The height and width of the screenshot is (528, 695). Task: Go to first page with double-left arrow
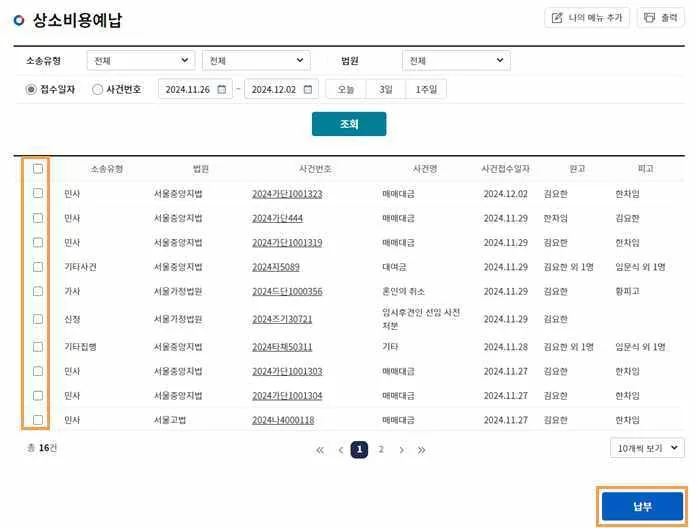[x=320, y=450]
